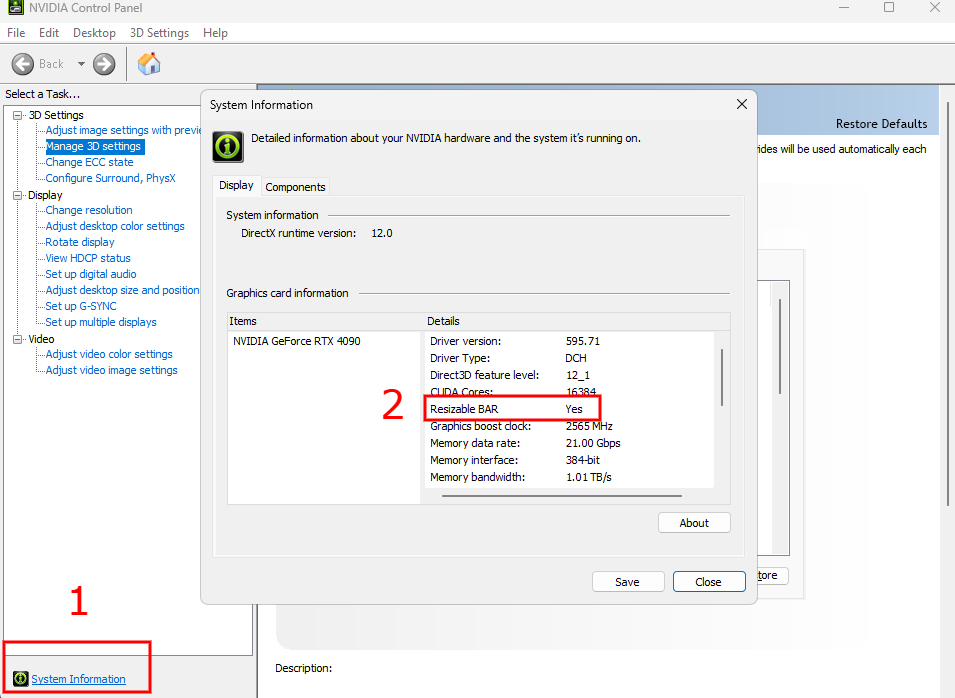This screenshot has height=698, width=955.
Task: Select Adjust video image settings
Action: point(111,370)
